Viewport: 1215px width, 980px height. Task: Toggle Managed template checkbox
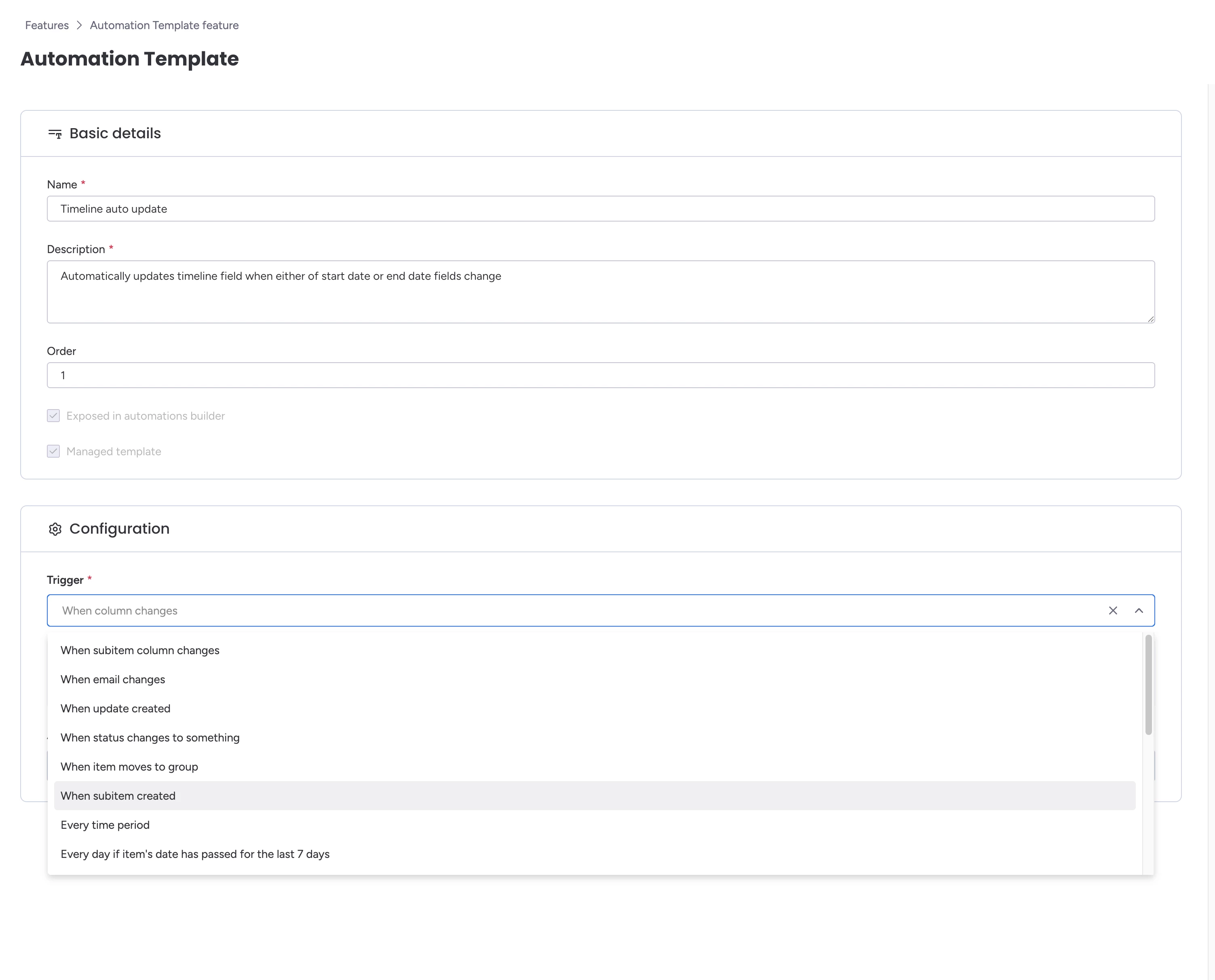click(x=53, y=451)
